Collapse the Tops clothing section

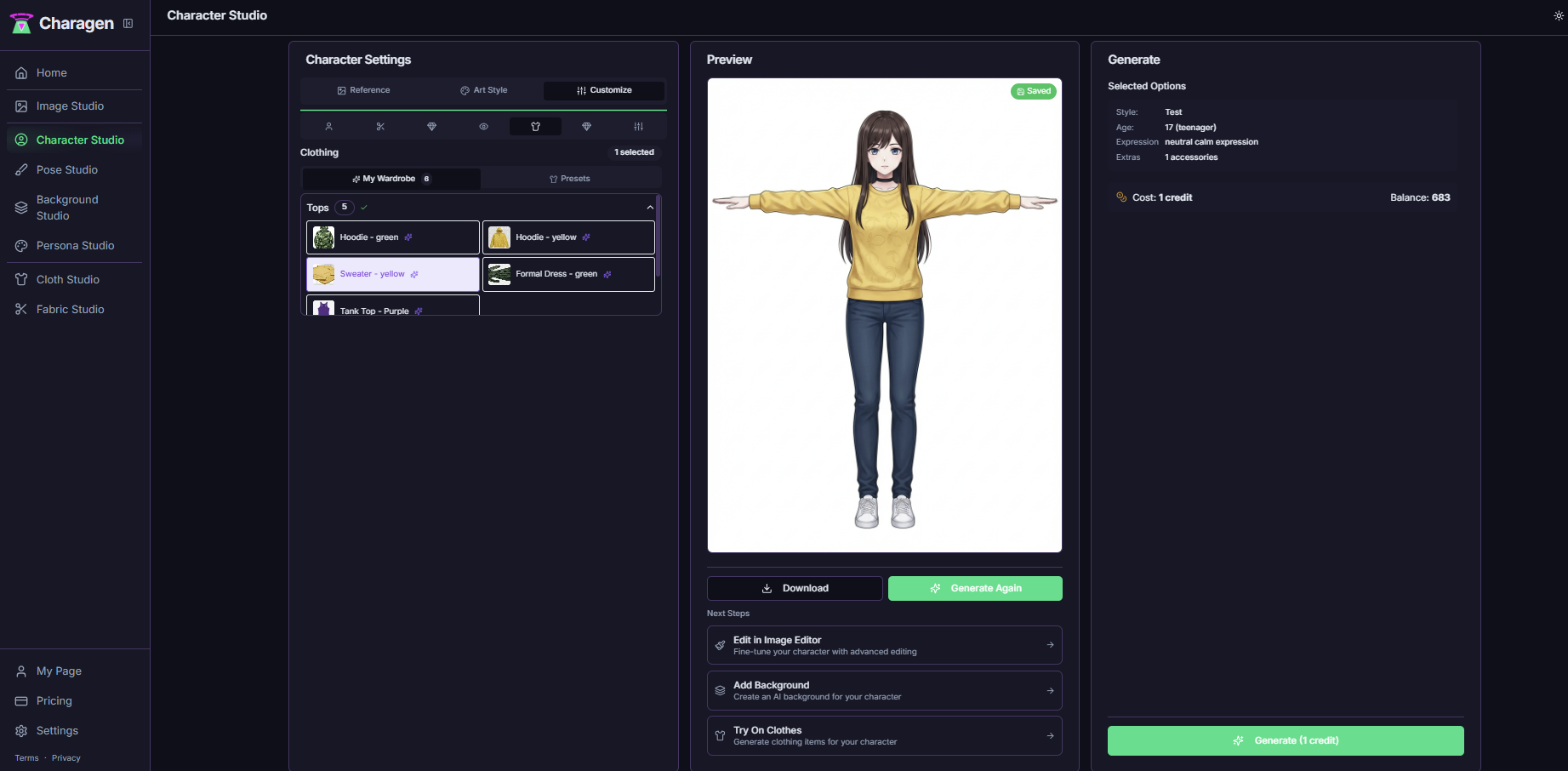pyautogui.click(x=650, y=207)
